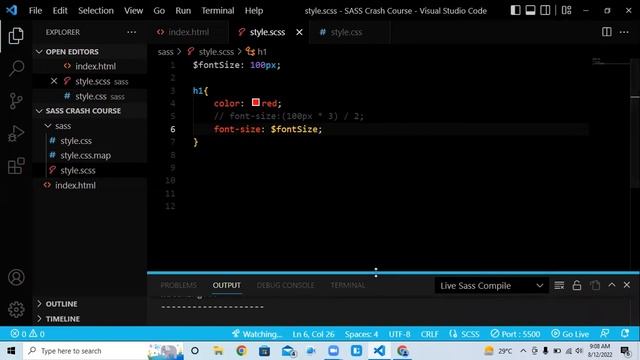Open the Go menu
The width and height of the screenshot is (640, 360).
click(159, 11)
